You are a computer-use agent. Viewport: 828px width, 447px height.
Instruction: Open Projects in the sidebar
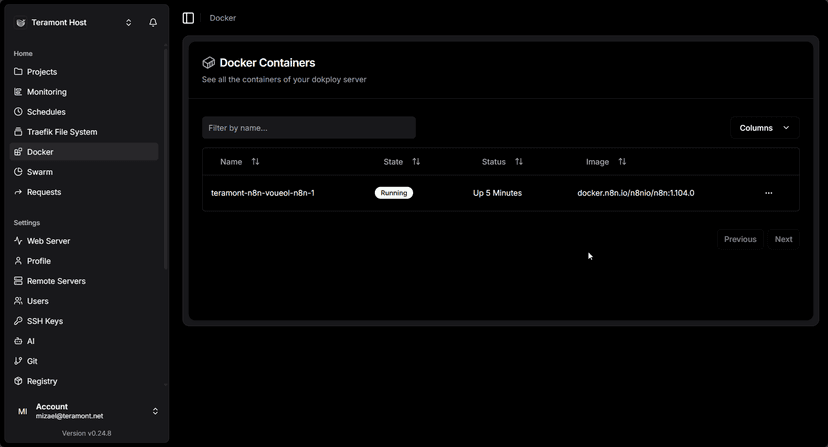[84, 72]
